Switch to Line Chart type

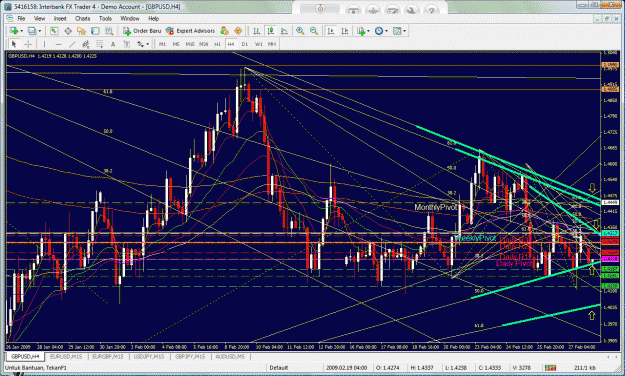coord(284,31)
